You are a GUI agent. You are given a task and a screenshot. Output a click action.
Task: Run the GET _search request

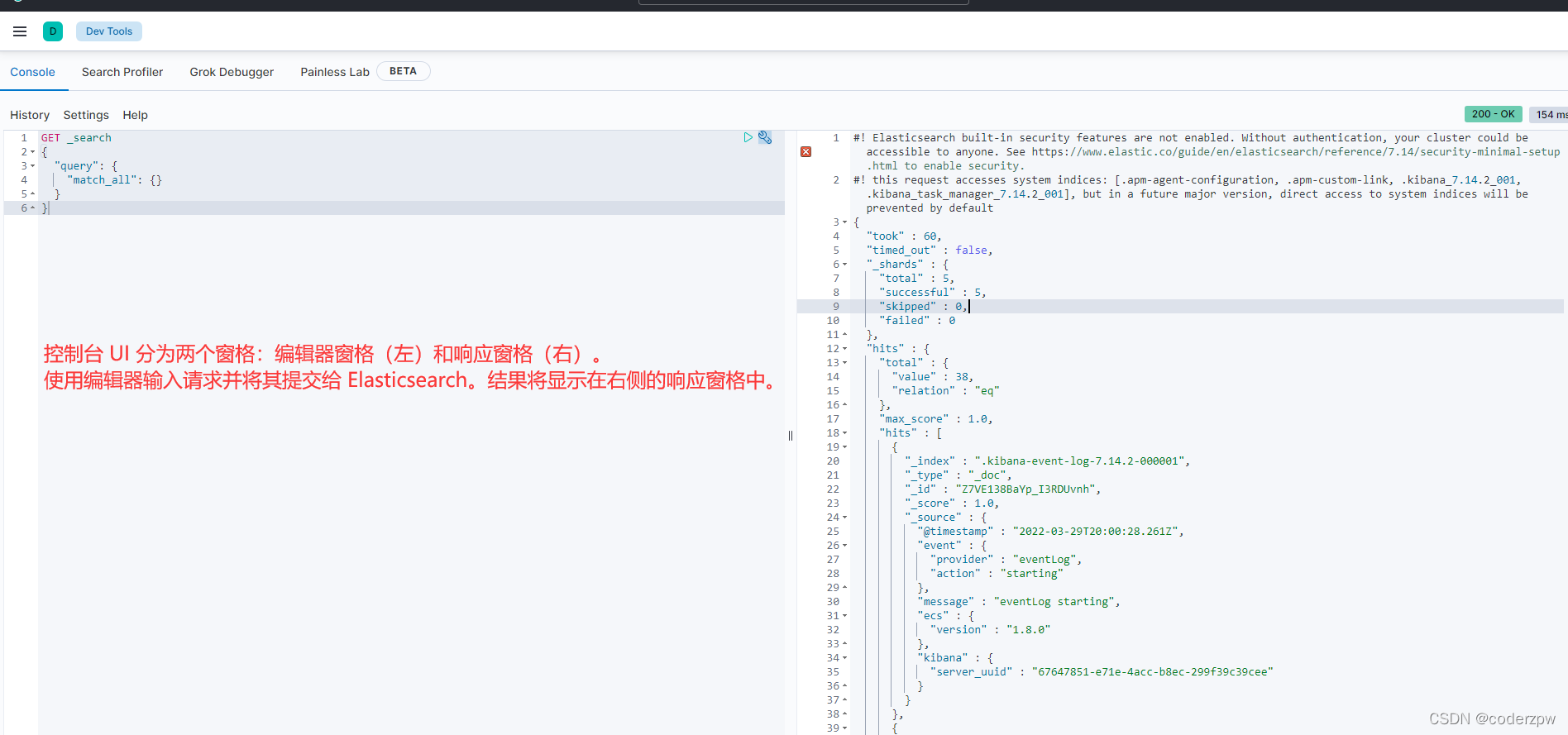tap(748, 137)
